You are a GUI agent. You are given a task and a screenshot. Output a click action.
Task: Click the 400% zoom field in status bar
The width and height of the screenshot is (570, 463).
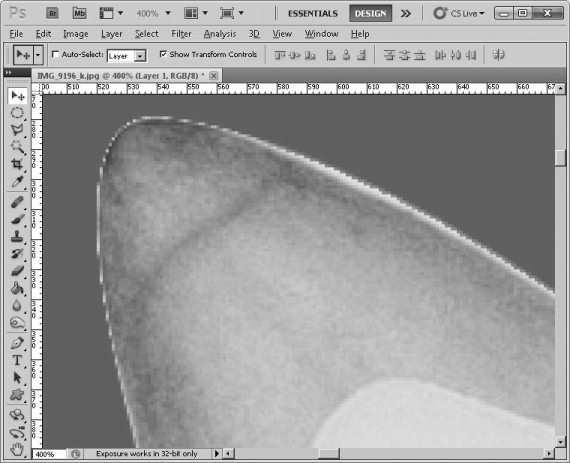click(49, 454)
